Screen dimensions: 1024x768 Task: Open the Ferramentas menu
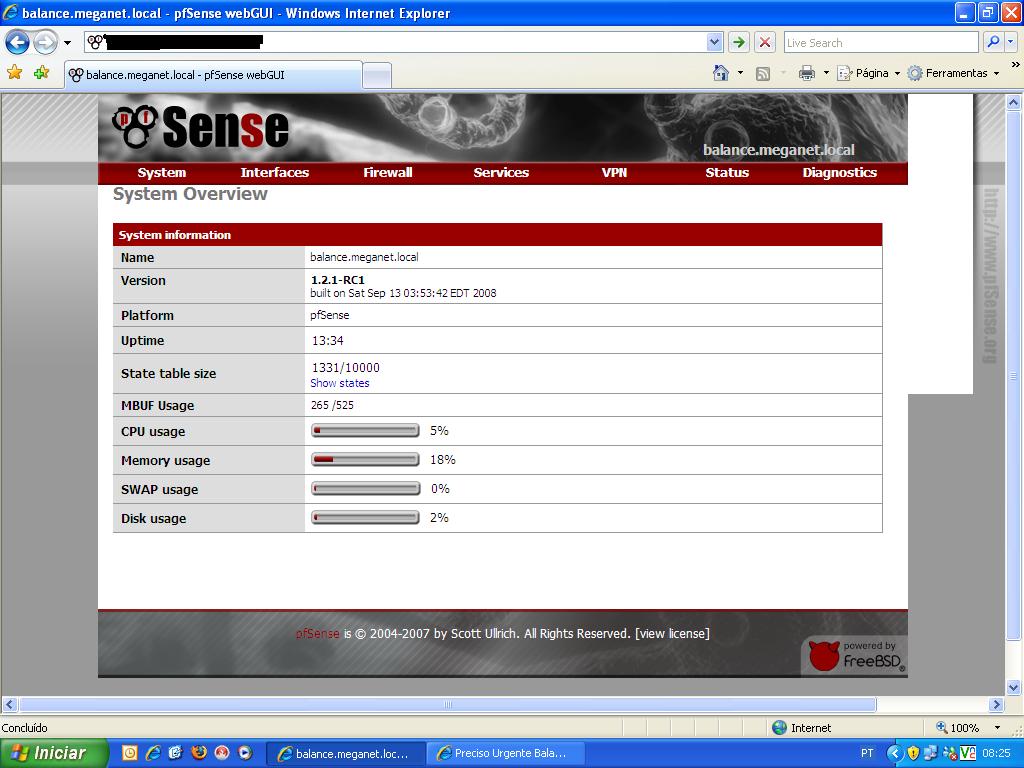pos(953,73)
